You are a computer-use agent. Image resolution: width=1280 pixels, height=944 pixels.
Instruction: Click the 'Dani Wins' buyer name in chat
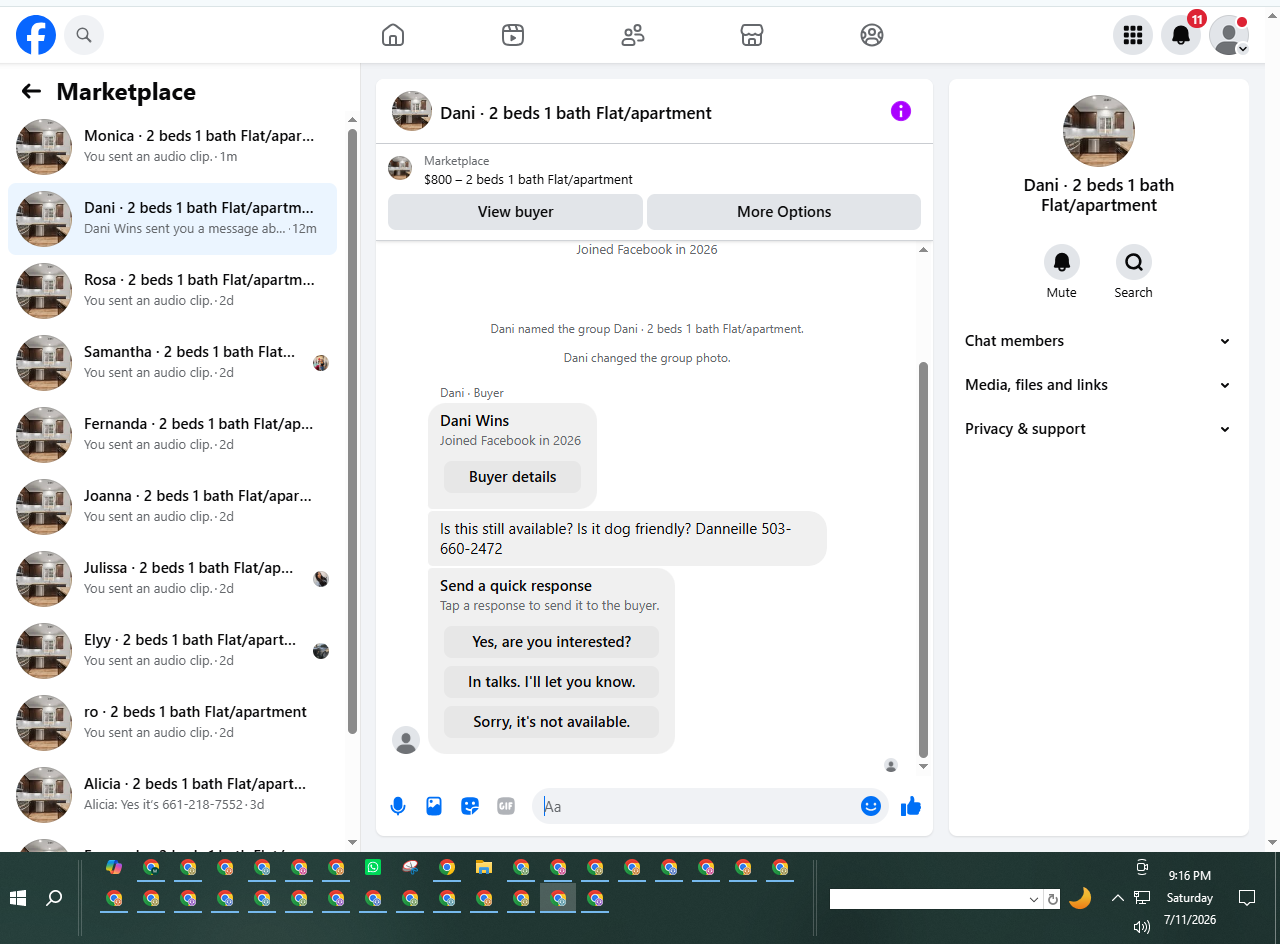[x=475, y=421]
